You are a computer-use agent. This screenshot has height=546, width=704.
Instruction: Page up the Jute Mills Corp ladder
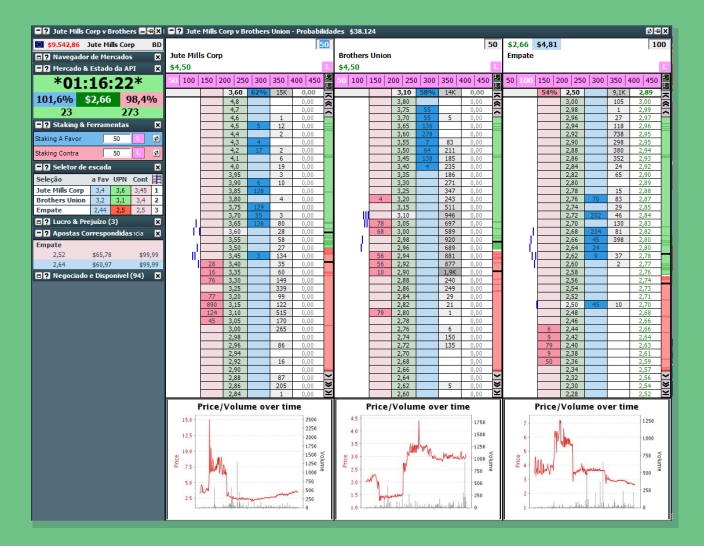point(328,103)
